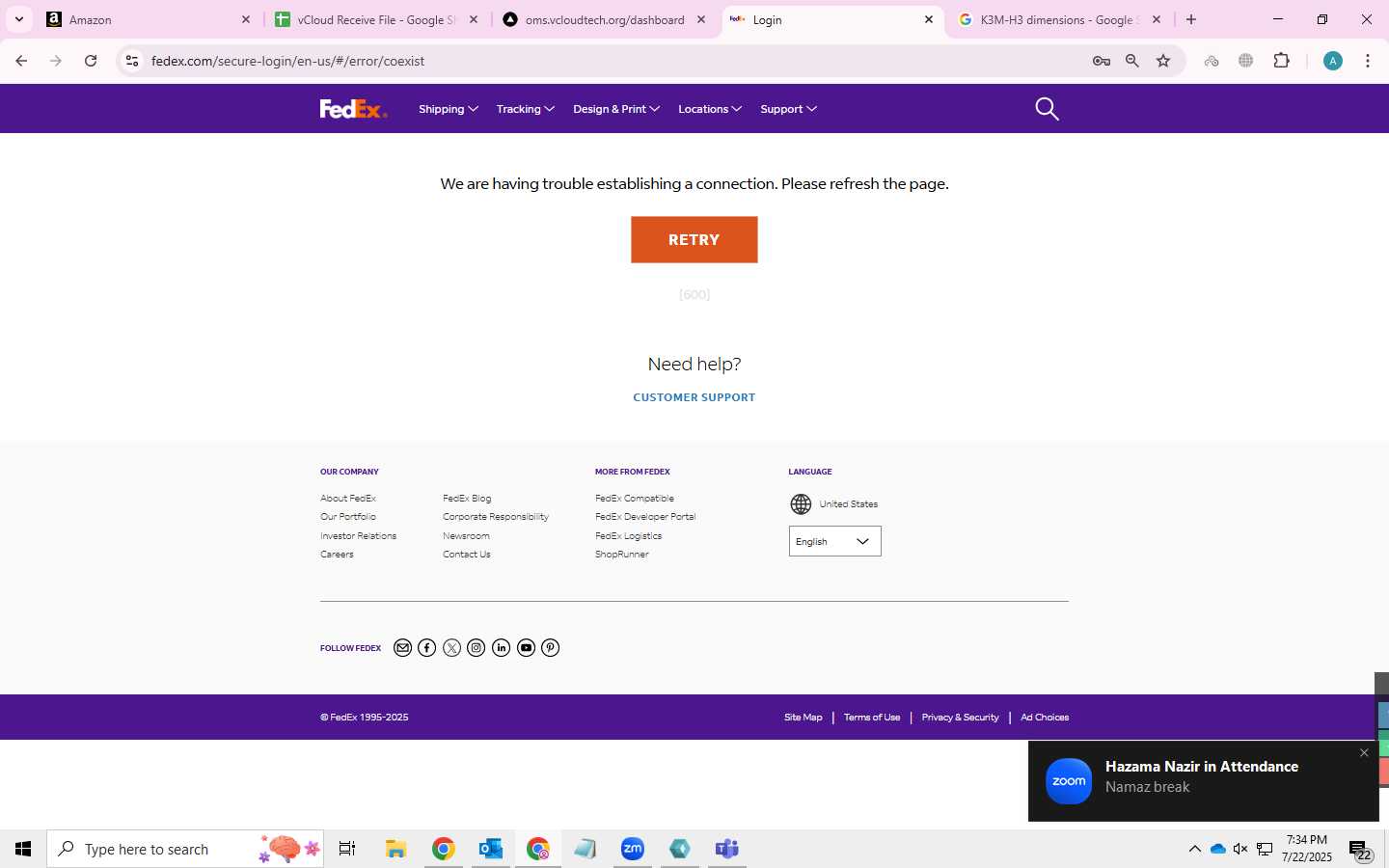The image size is (1389, 868).
Task: Expand Support menu
Action: click(x=788, y=109)
